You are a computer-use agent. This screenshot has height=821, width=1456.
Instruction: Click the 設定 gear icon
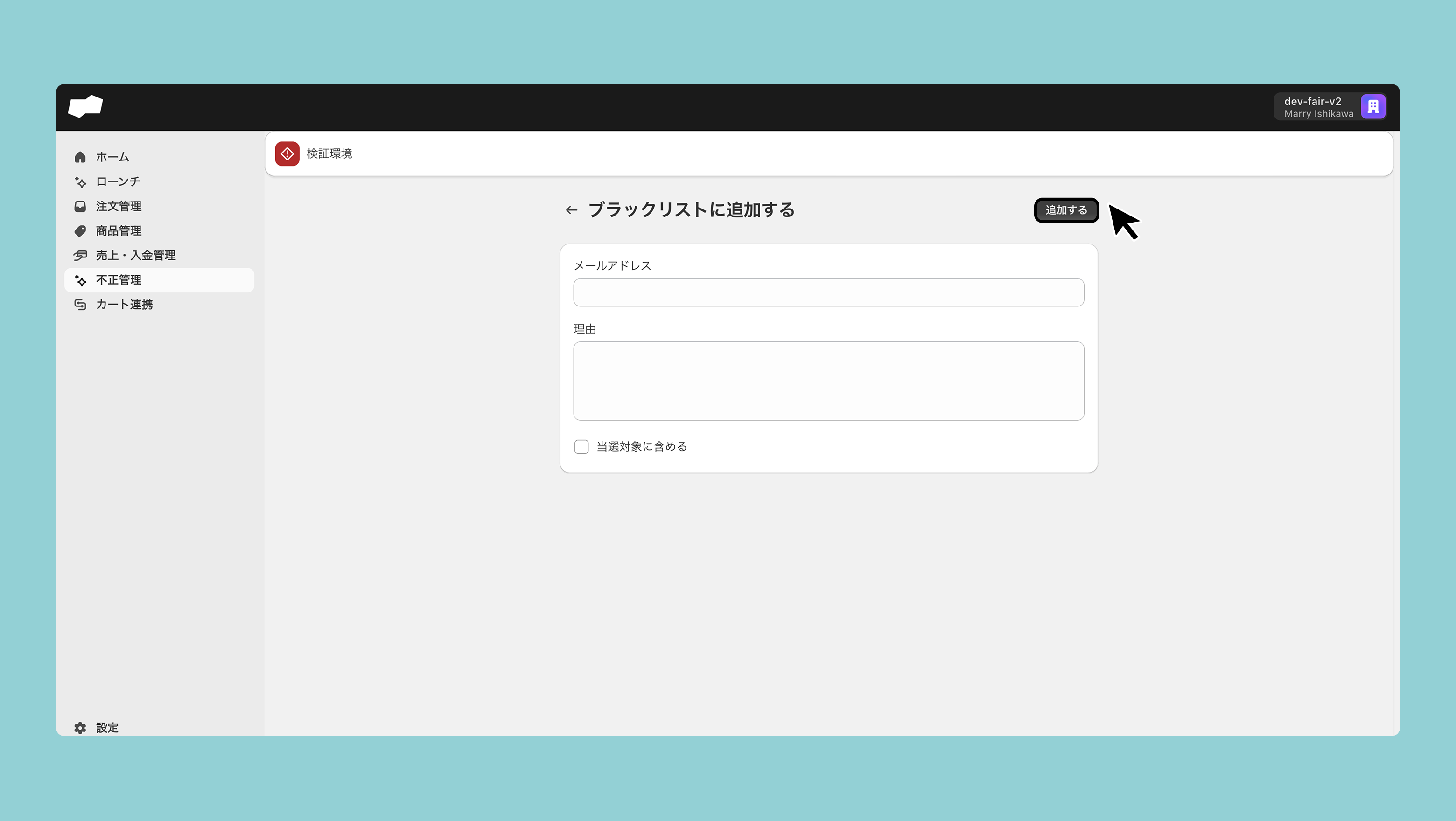click(x=80, y=728)
